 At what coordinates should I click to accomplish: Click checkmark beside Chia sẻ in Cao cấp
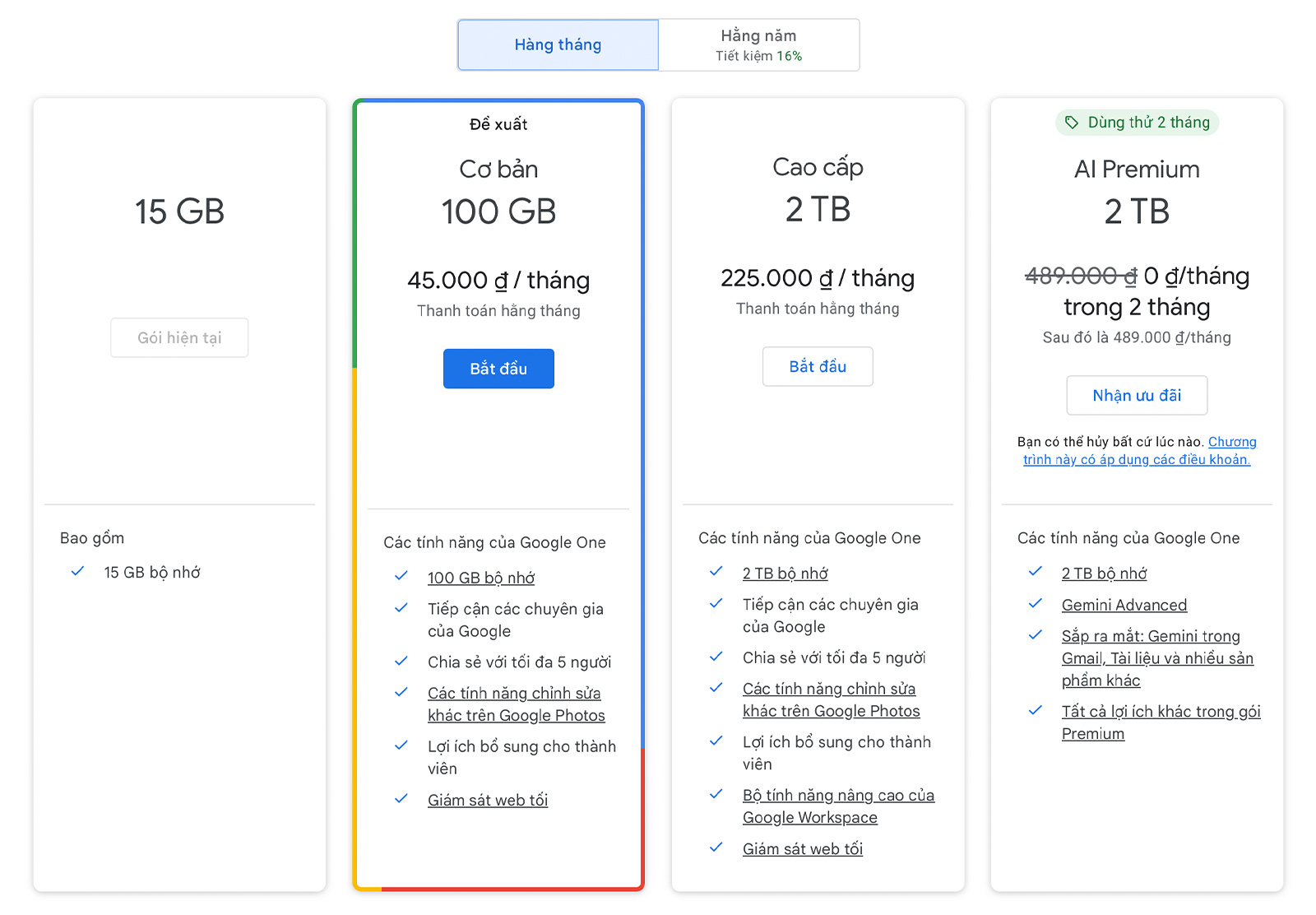[716, 656]
